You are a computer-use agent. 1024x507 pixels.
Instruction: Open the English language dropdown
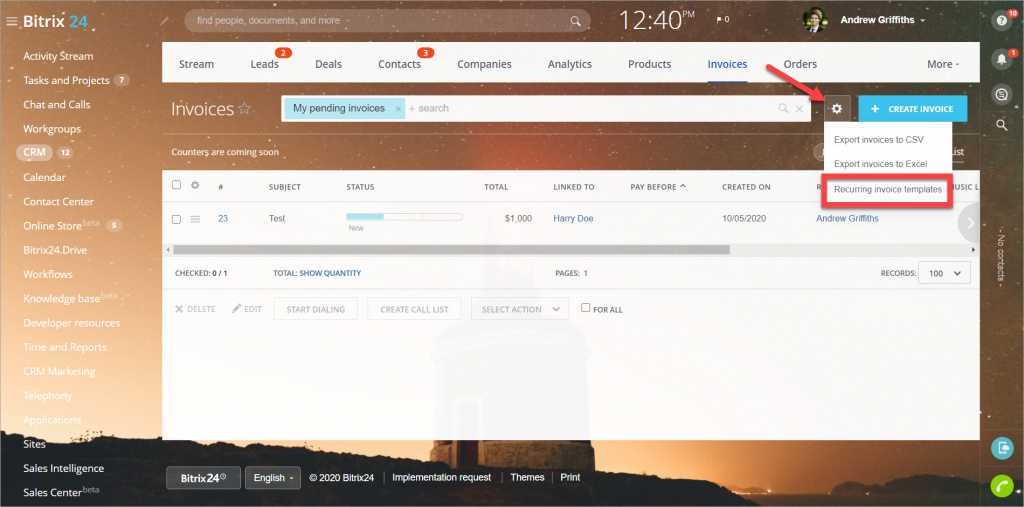pyautogui.click(x=273, y=478)
